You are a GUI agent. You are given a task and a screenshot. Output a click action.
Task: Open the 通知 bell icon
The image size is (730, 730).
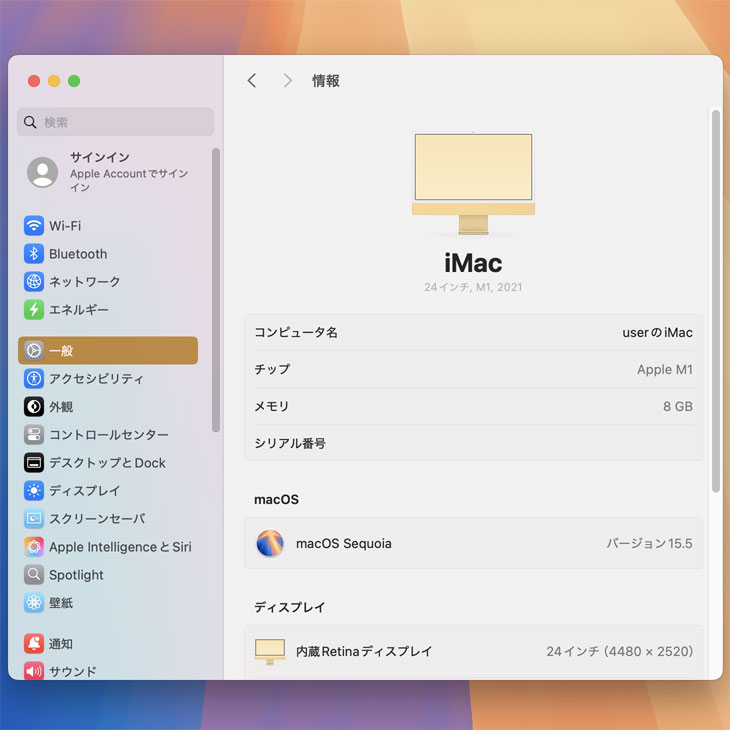(34, 643)
